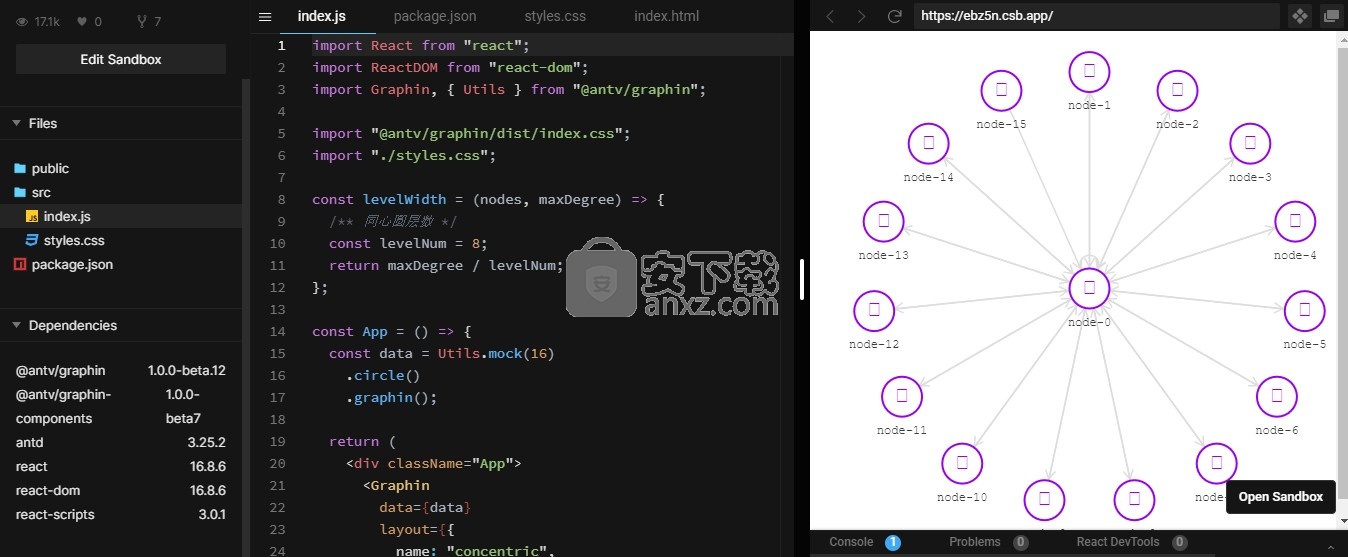The height and width of the screenshot is (557, 1348).
Task: Click the hamburger menu icon beside index.js tab
Action: point(265,16)
